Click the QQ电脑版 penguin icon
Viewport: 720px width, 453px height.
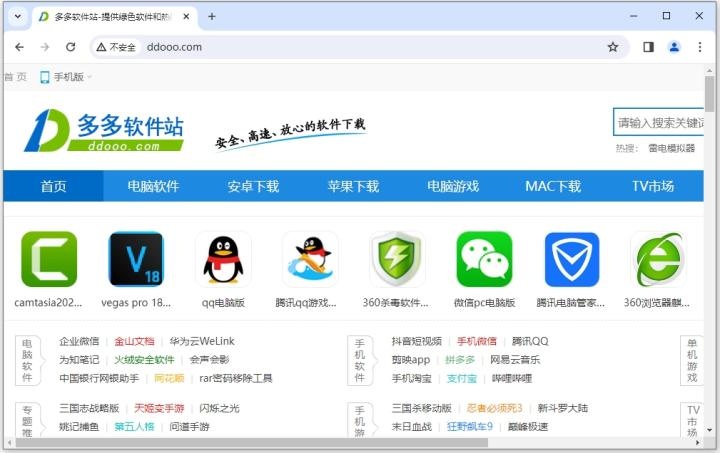click(223, 259)
